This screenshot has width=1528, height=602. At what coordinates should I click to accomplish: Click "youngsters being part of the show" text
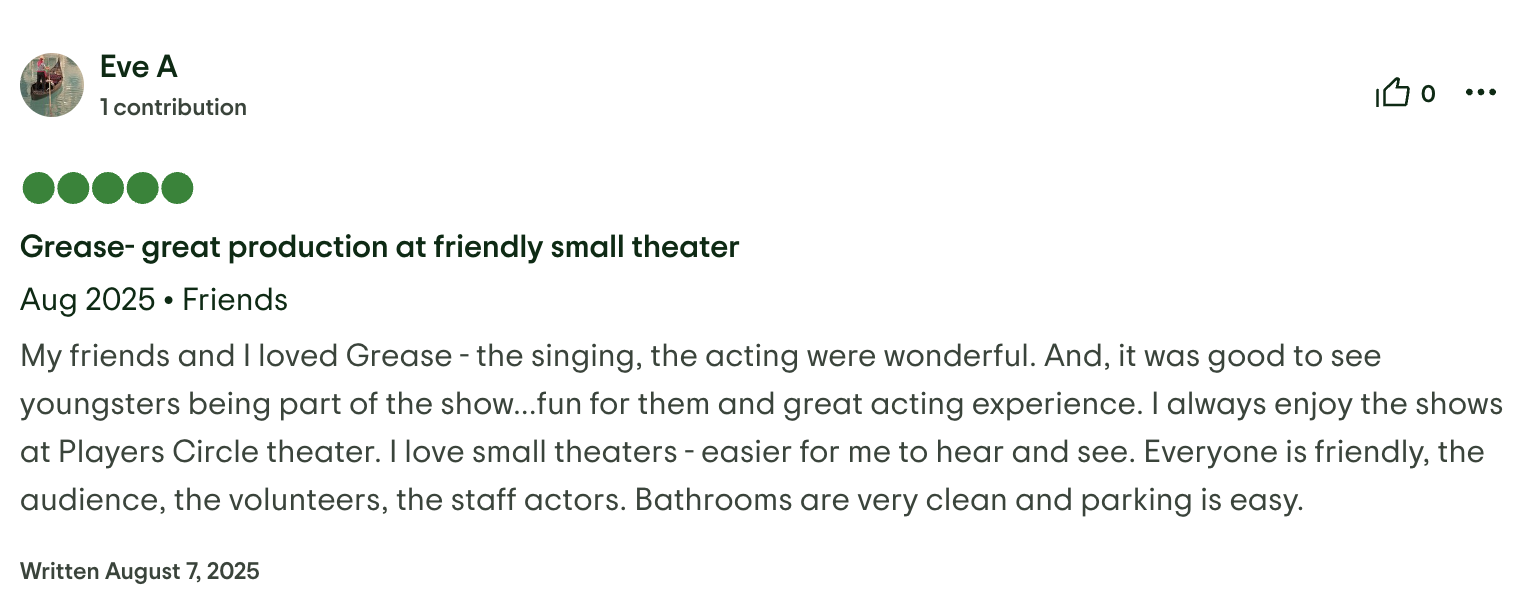point(263,404)
